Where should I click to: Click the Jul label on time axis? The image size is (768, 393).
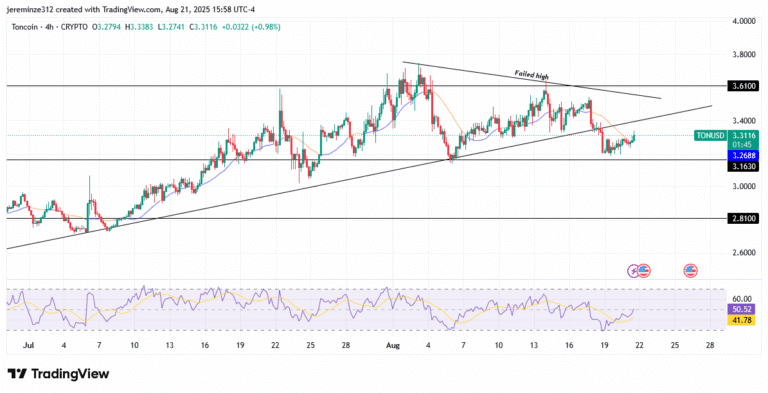click(x=28, y=345)
